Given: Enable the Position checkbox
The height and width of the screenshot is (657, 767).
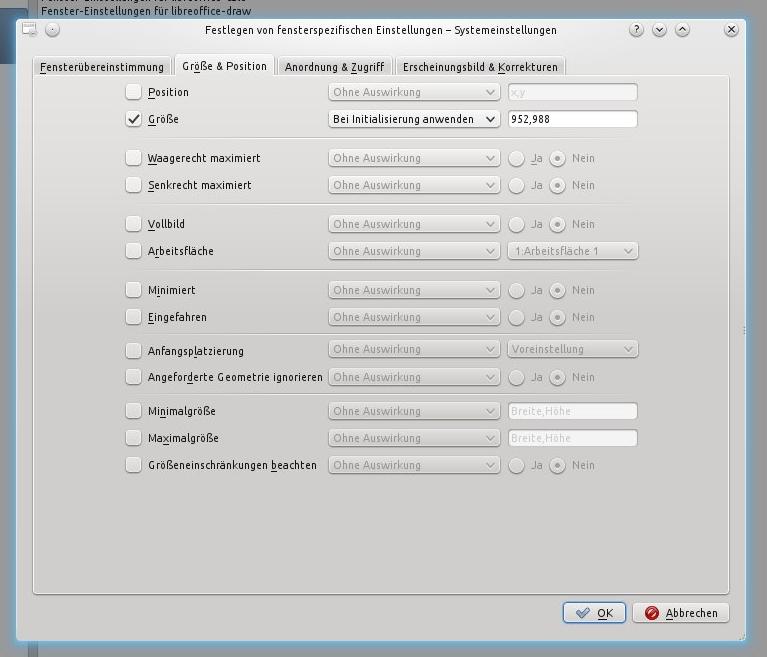Looking at the screenshot, I should tap(134, 92).
